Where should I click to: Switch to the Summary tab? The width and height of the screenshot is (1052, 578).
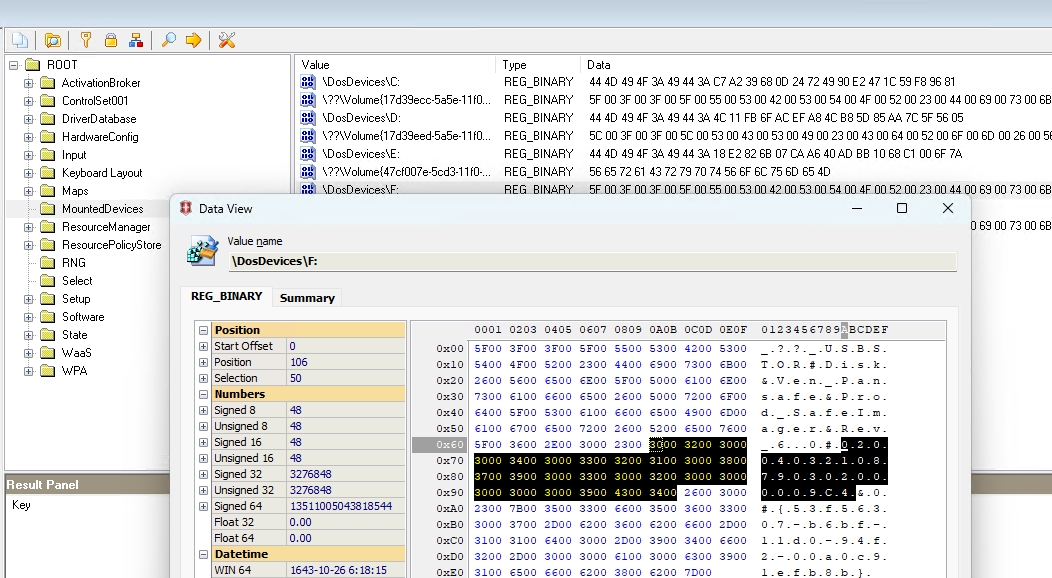click(x=307, y=298)
